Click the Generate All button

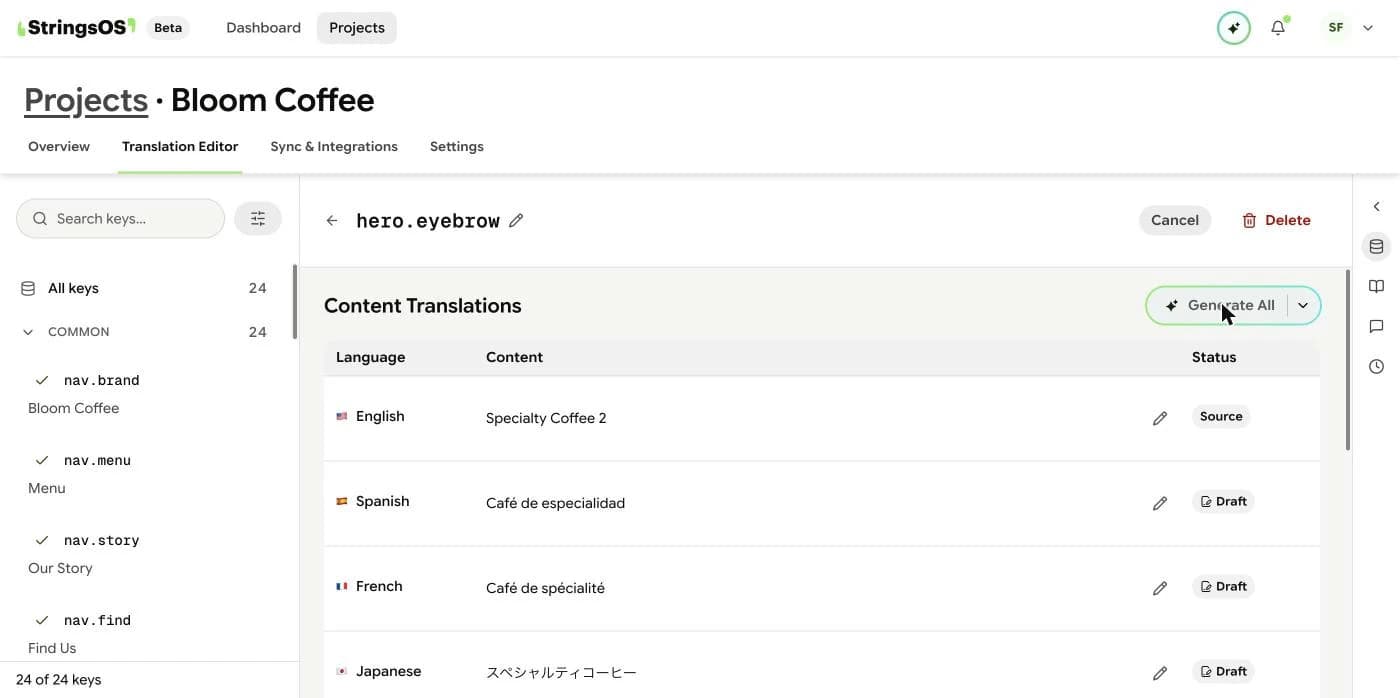click(x=1218, y=306)
